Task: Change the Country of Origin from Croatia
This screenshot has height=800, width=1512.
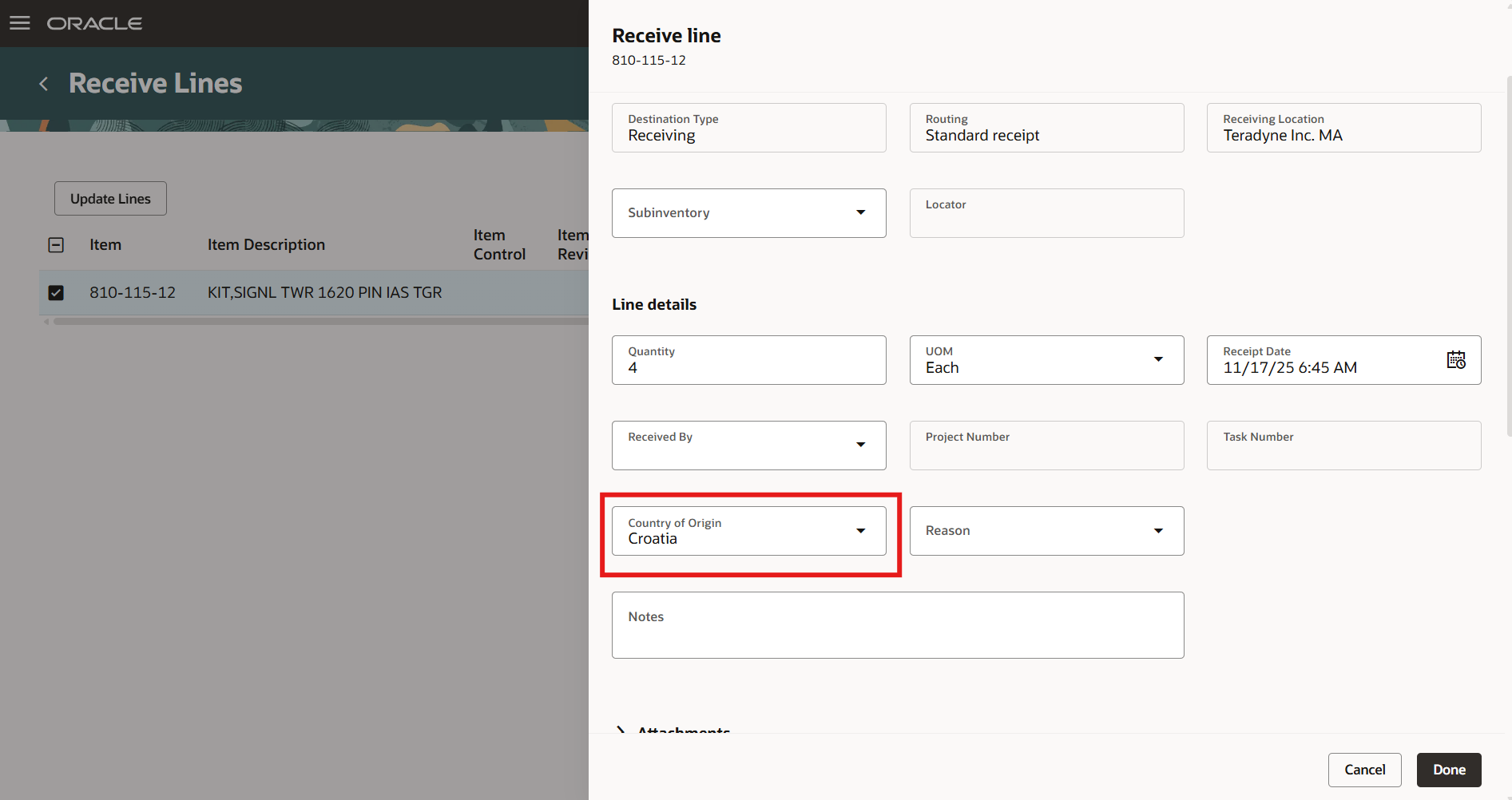Action: pos(860,531)
